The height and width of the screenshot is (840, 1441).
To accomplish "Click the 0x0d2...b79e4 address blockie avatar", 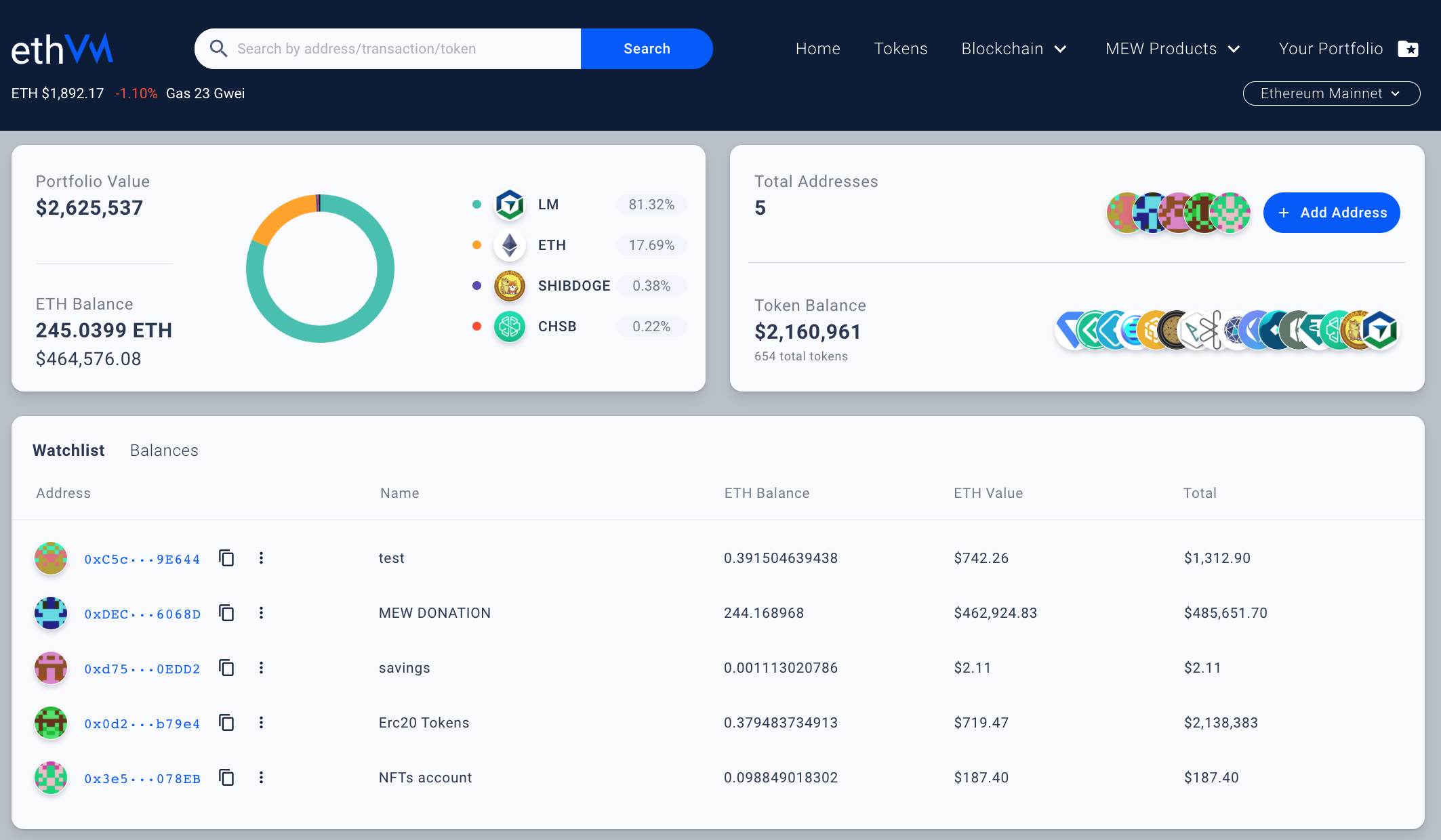I will pos(51,723).
